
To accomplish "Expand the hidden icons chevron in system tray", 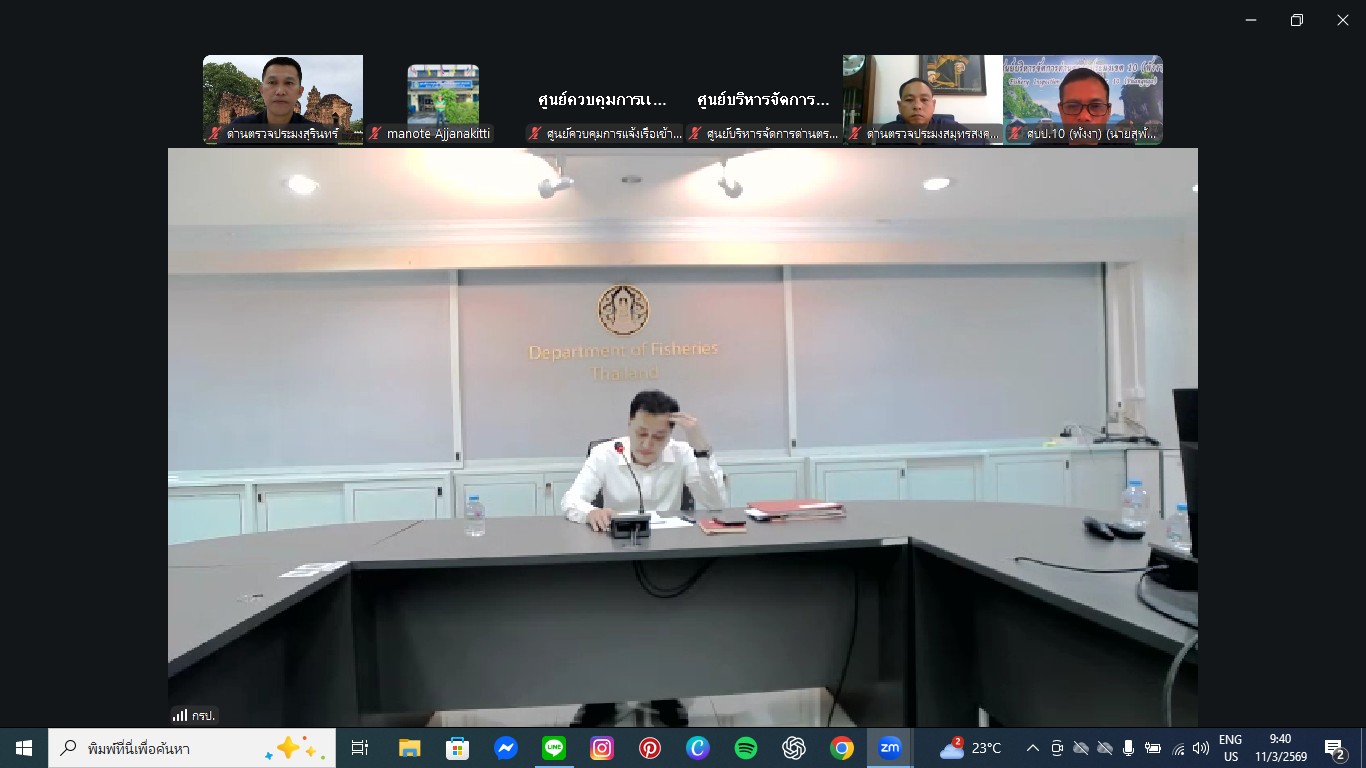I will coord(1031,747).
